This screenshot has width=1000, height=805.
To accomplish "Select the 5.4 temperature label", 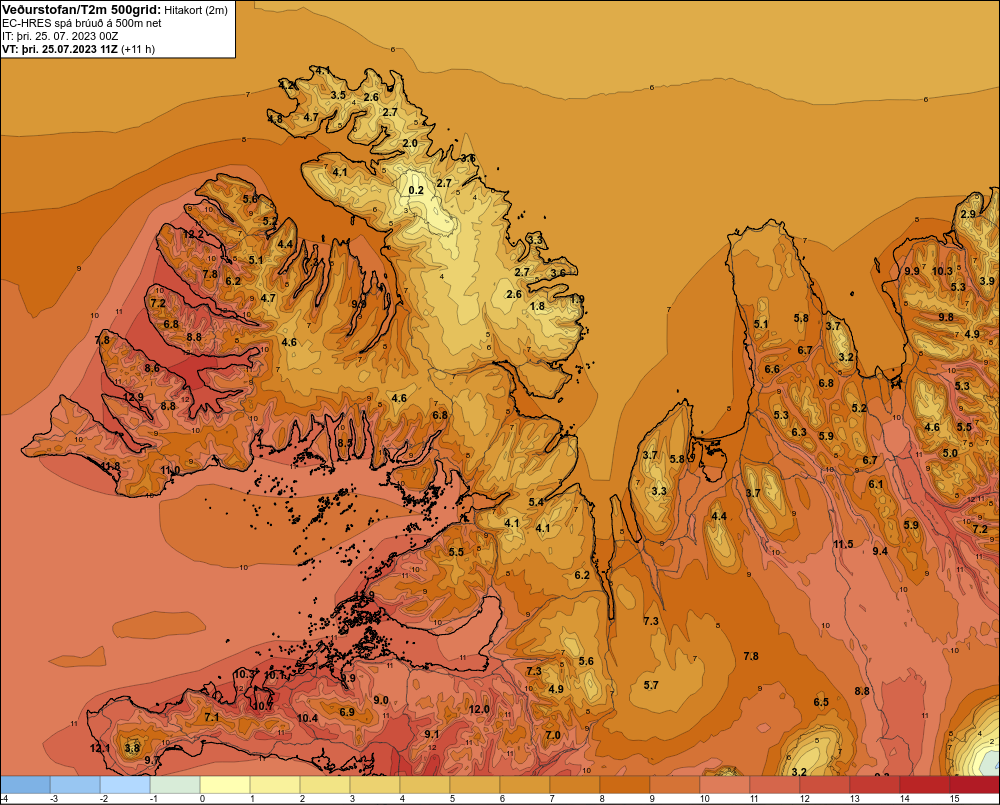I will pos(536,502).
